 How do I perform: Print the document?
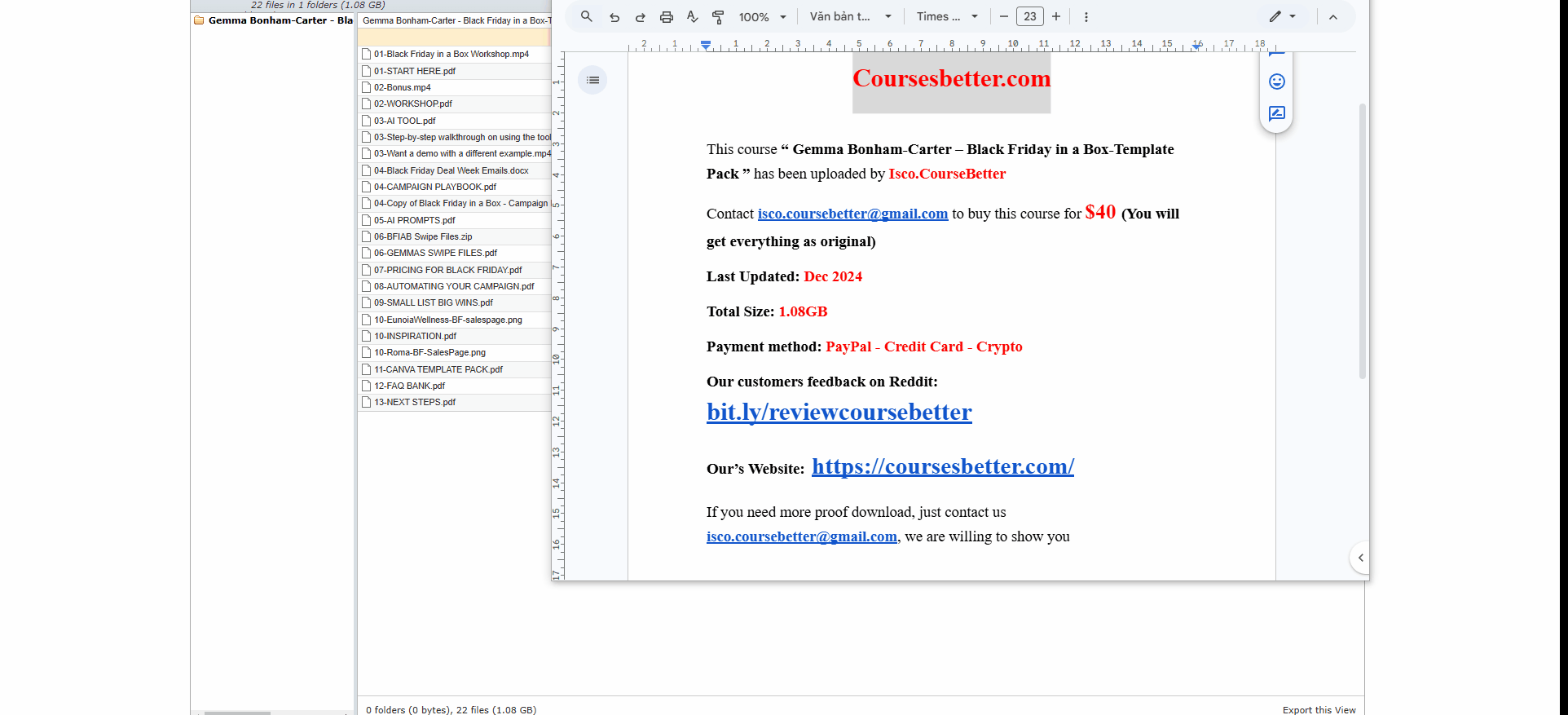tap(667, 17)
